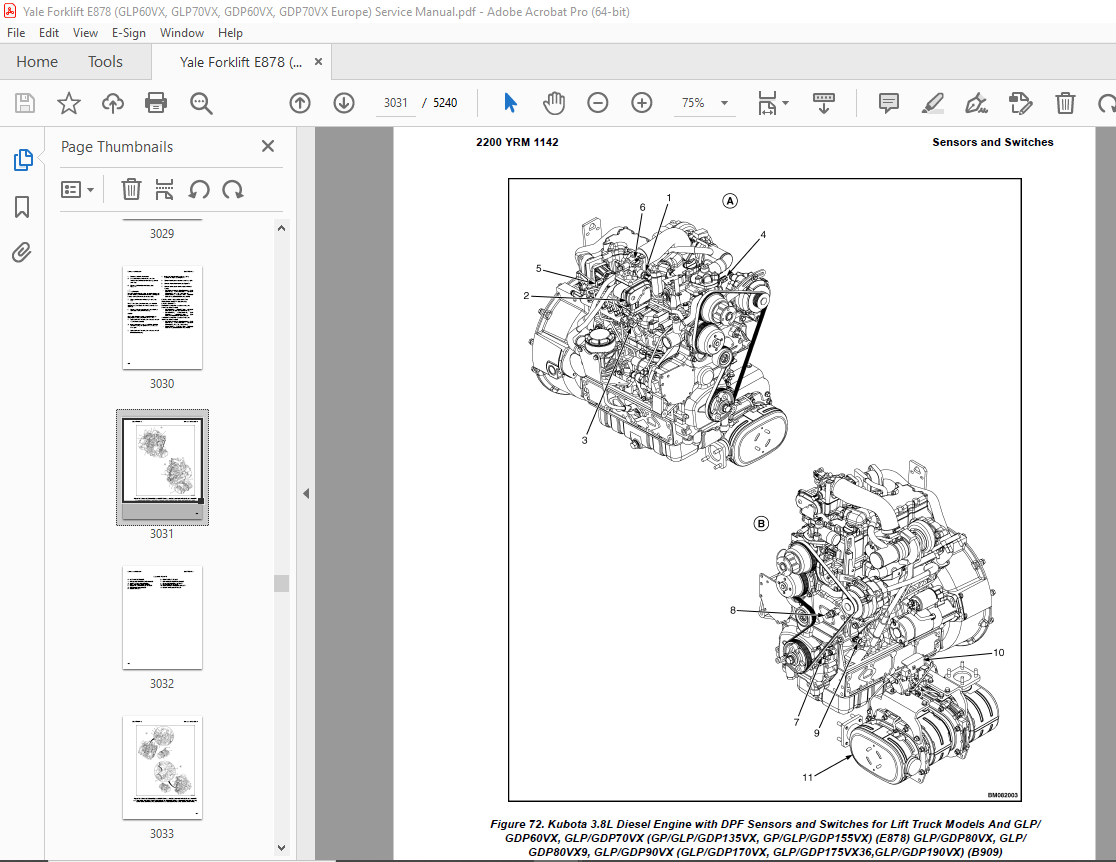Click the page number field showing 3031
1116x862 pixels.
pyautogui.click(x=396, y=103)
